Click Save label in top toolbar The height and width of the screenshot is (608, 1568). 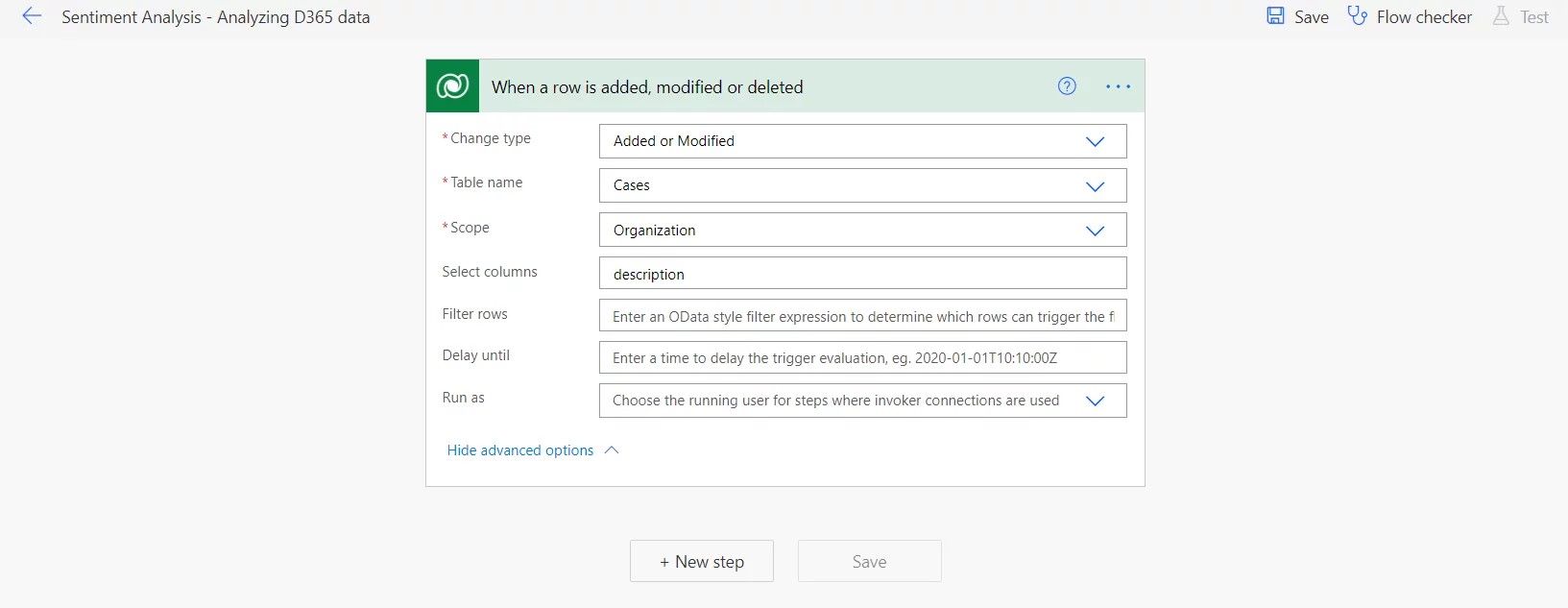tap(1312, 17)
